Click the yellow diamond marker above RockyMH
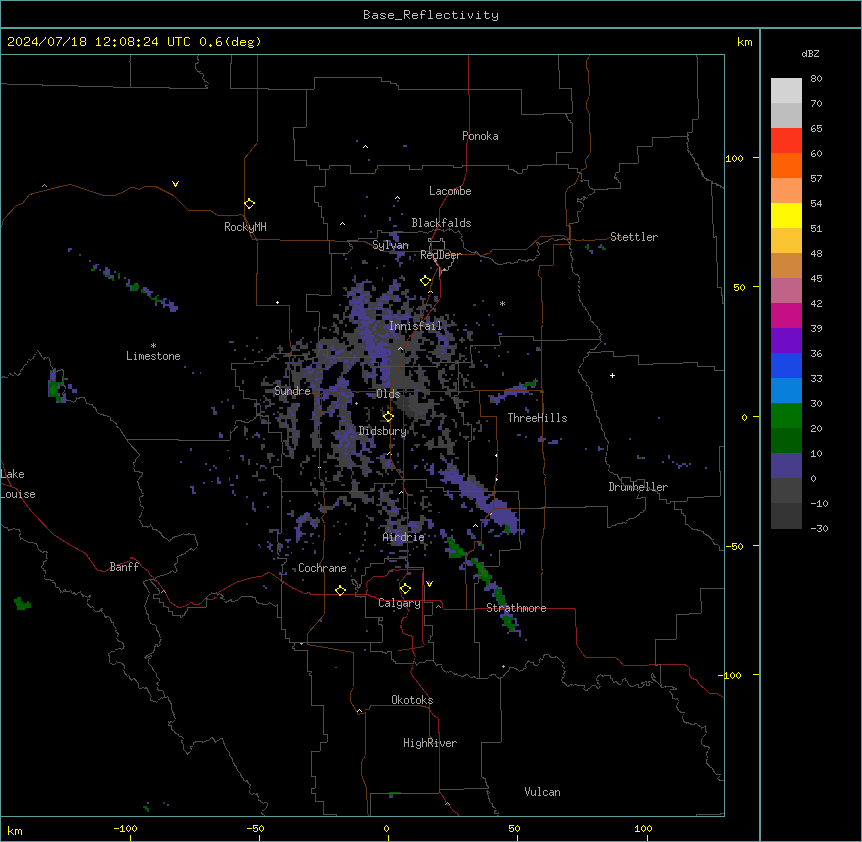862x842 pixels. 249,204
